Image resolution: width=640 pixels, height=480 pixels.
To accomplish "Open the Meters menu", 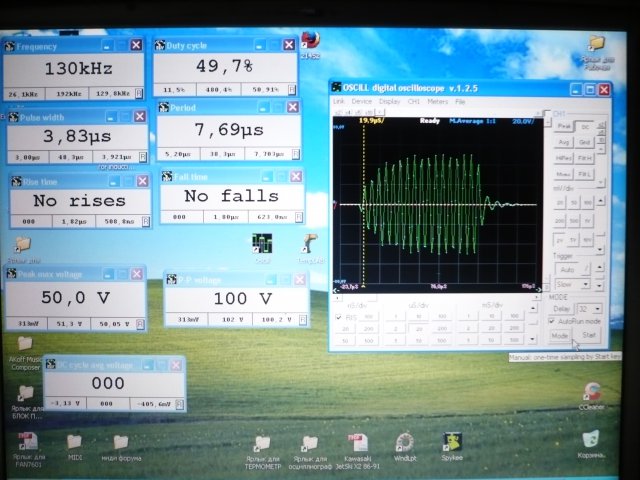I will [437, 102].
